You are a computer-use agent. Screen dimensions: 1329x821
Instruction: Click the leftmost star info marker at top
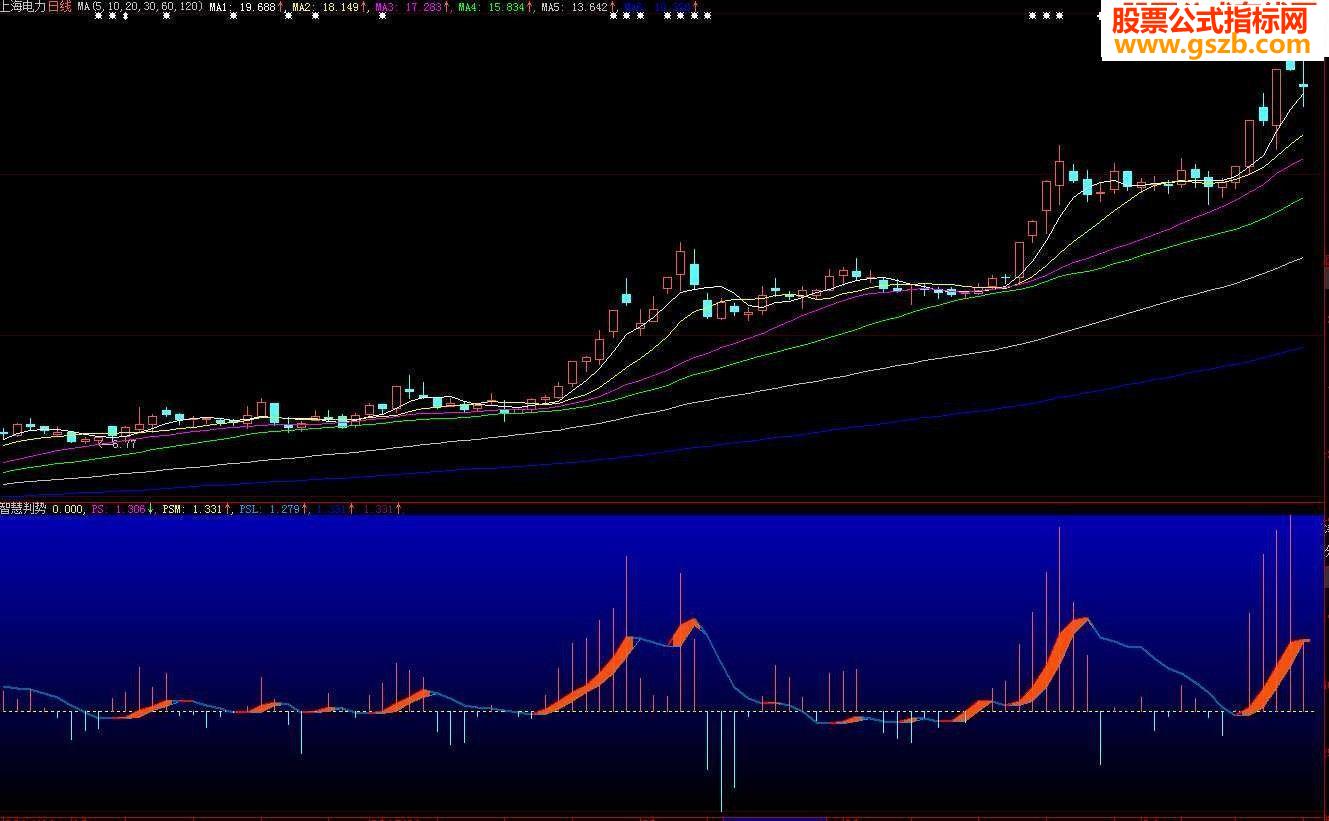point(98,17)
